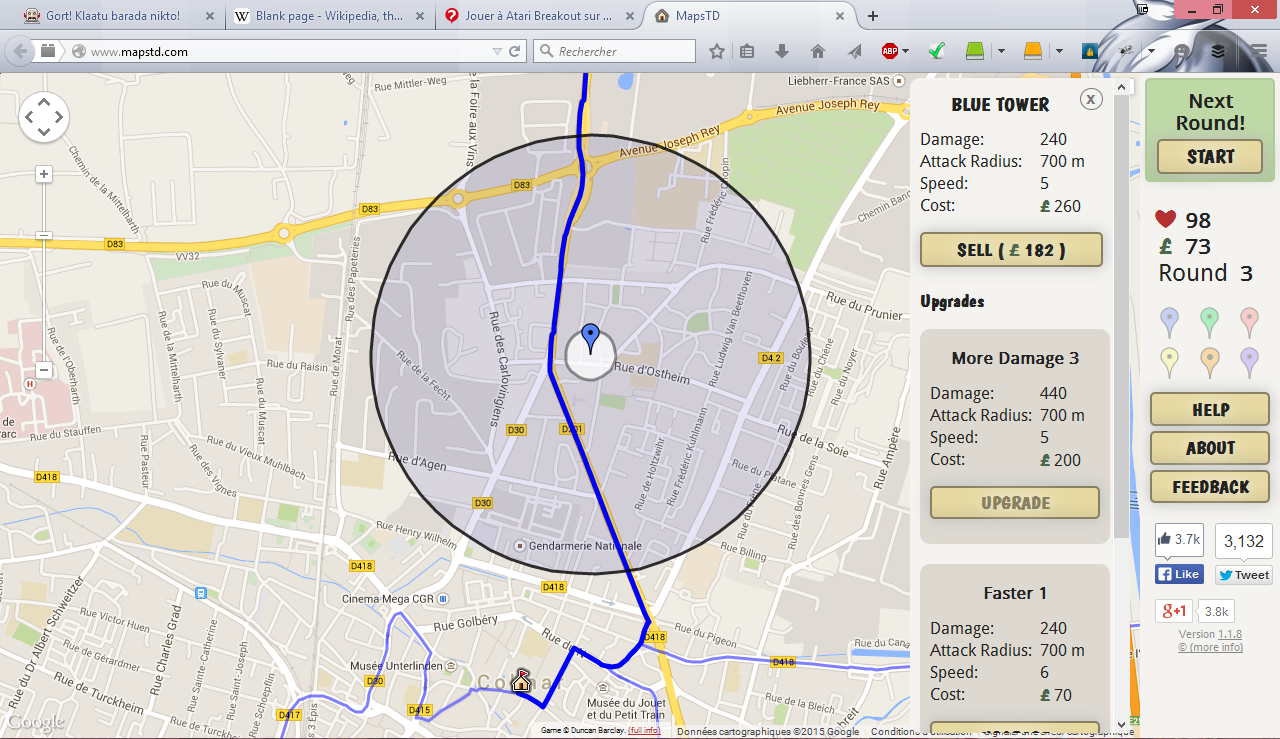Click the blue square toolbar extension icon
Viewport: 1280px width, 739px height.
point(1090,51)
